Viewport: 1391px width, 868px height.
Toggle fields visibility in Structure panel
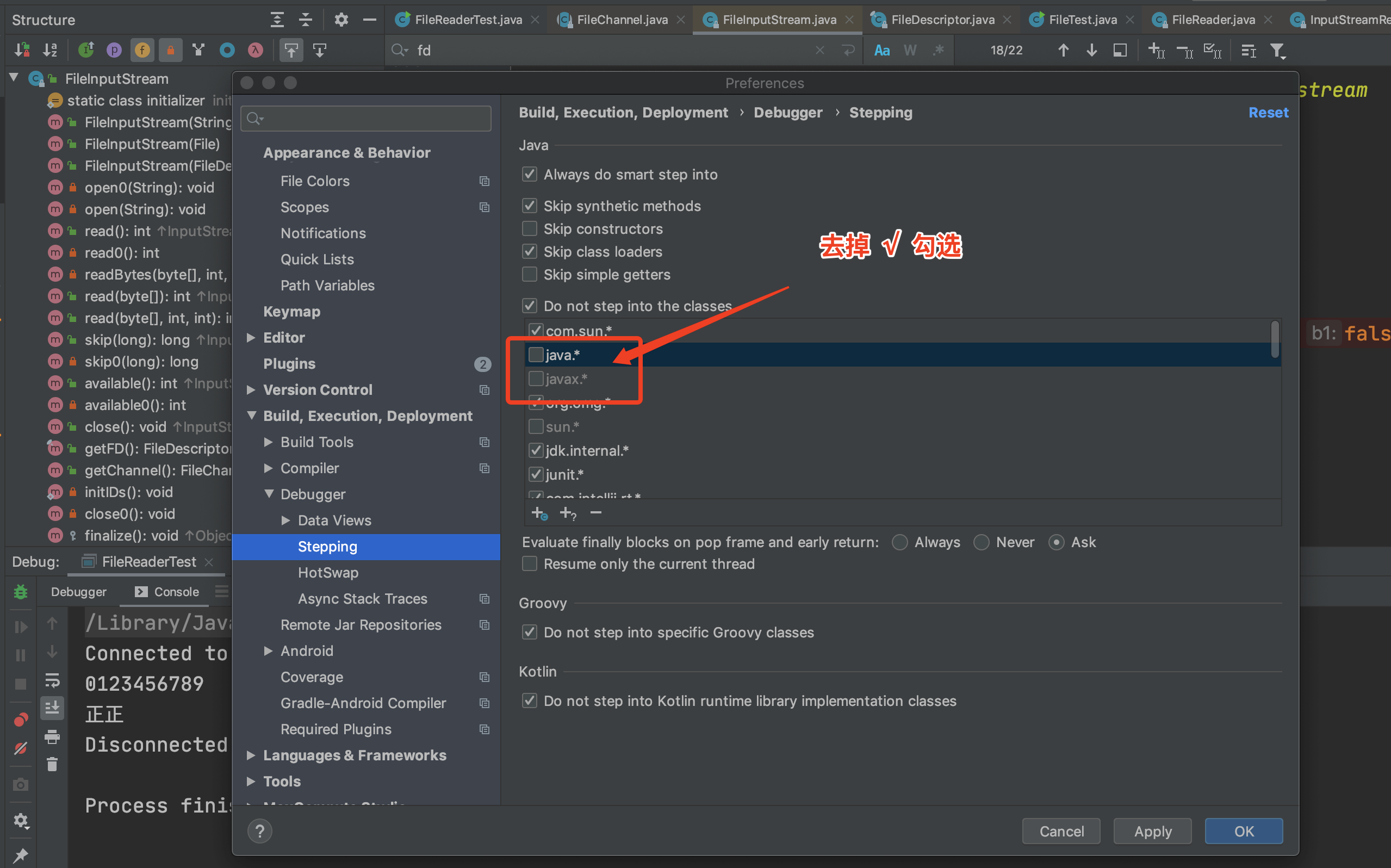click(x=142, y=49)
